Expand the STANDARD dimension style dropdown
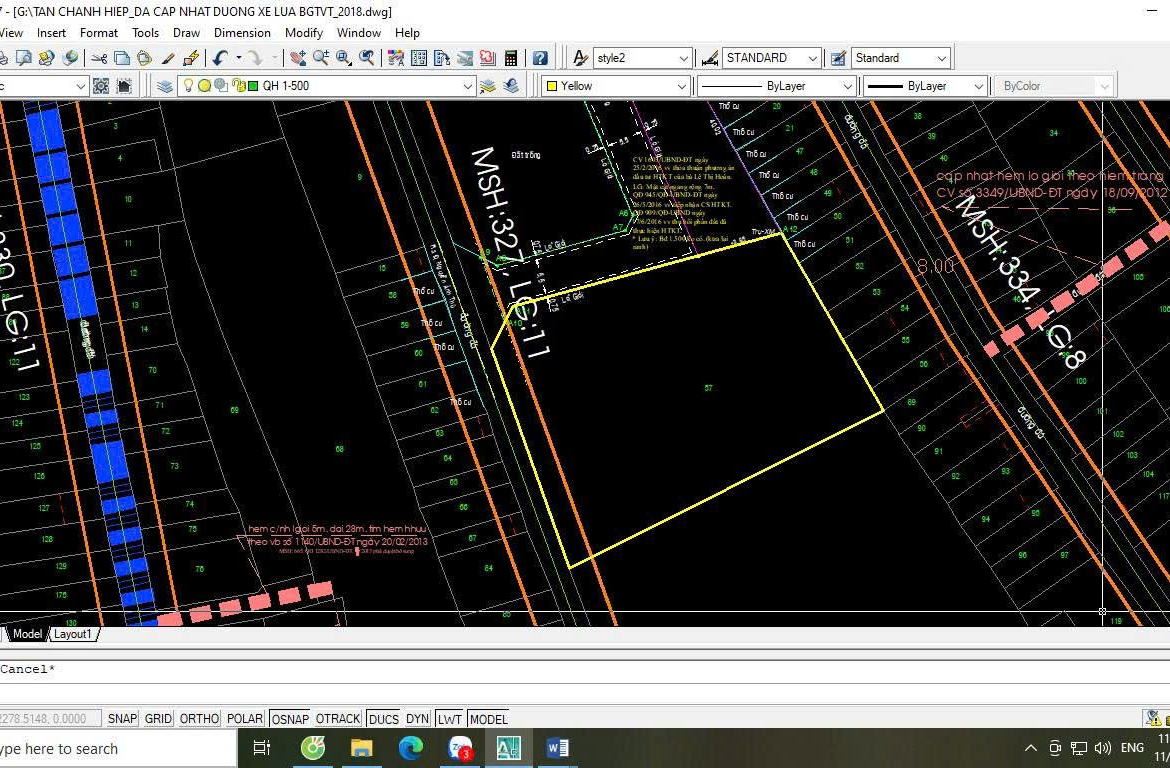The height and width of the screenshot is (768, 1170). pyautogui.click(x=812, y=58)
